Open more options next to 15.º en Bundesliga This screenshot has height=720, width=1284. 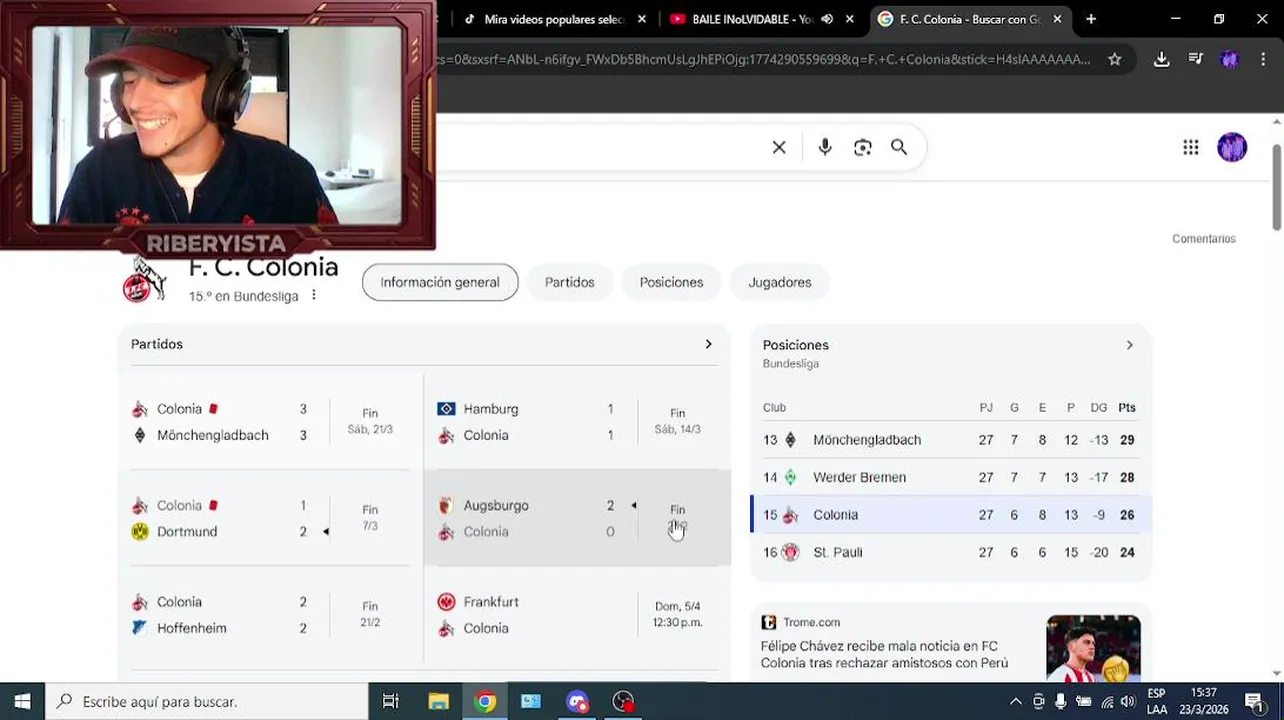click(x=314, y=295)
